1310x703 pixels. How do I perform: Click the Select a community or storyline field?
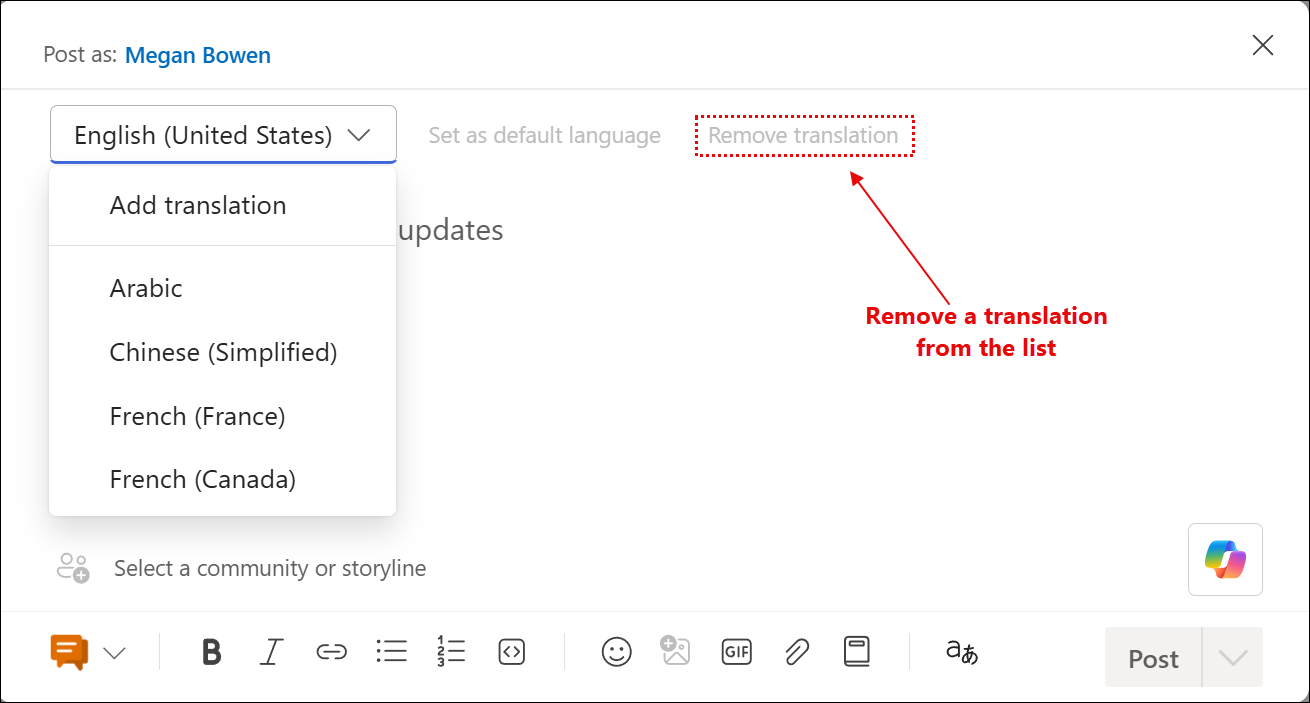tap(269, 567)
